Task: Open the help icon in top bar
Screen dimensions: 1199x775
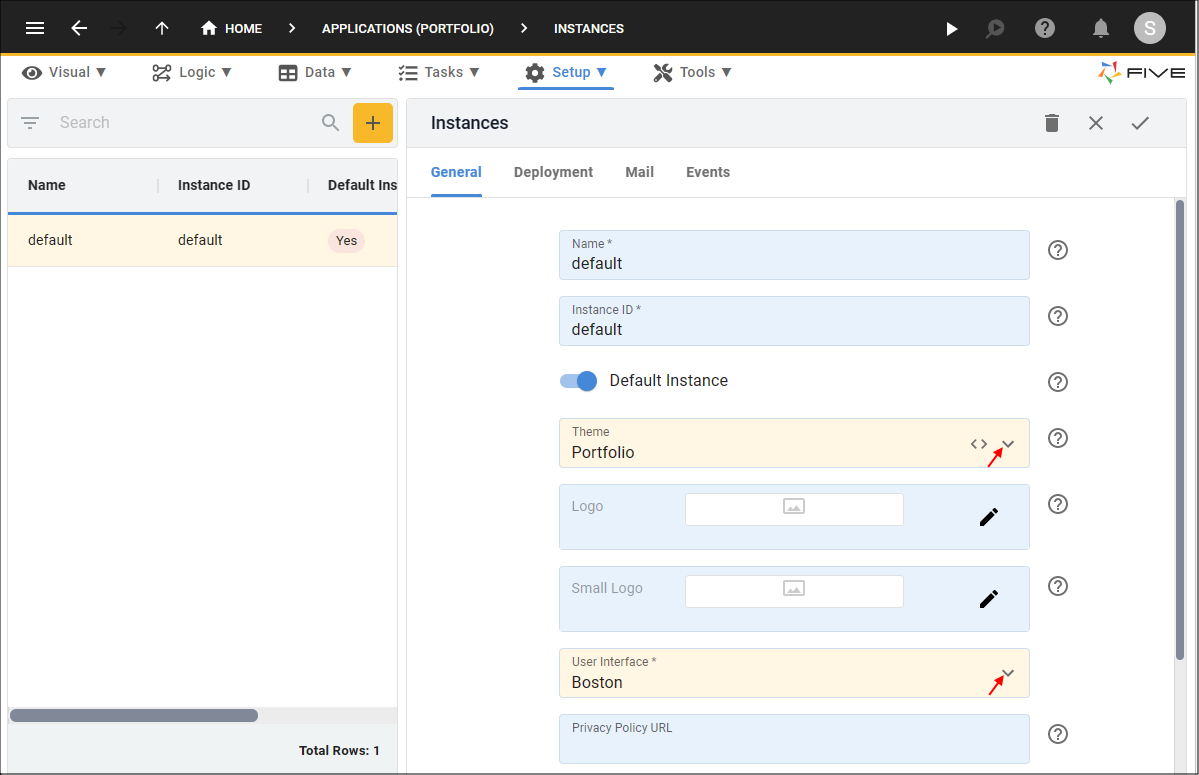Action: point(1045,28)
